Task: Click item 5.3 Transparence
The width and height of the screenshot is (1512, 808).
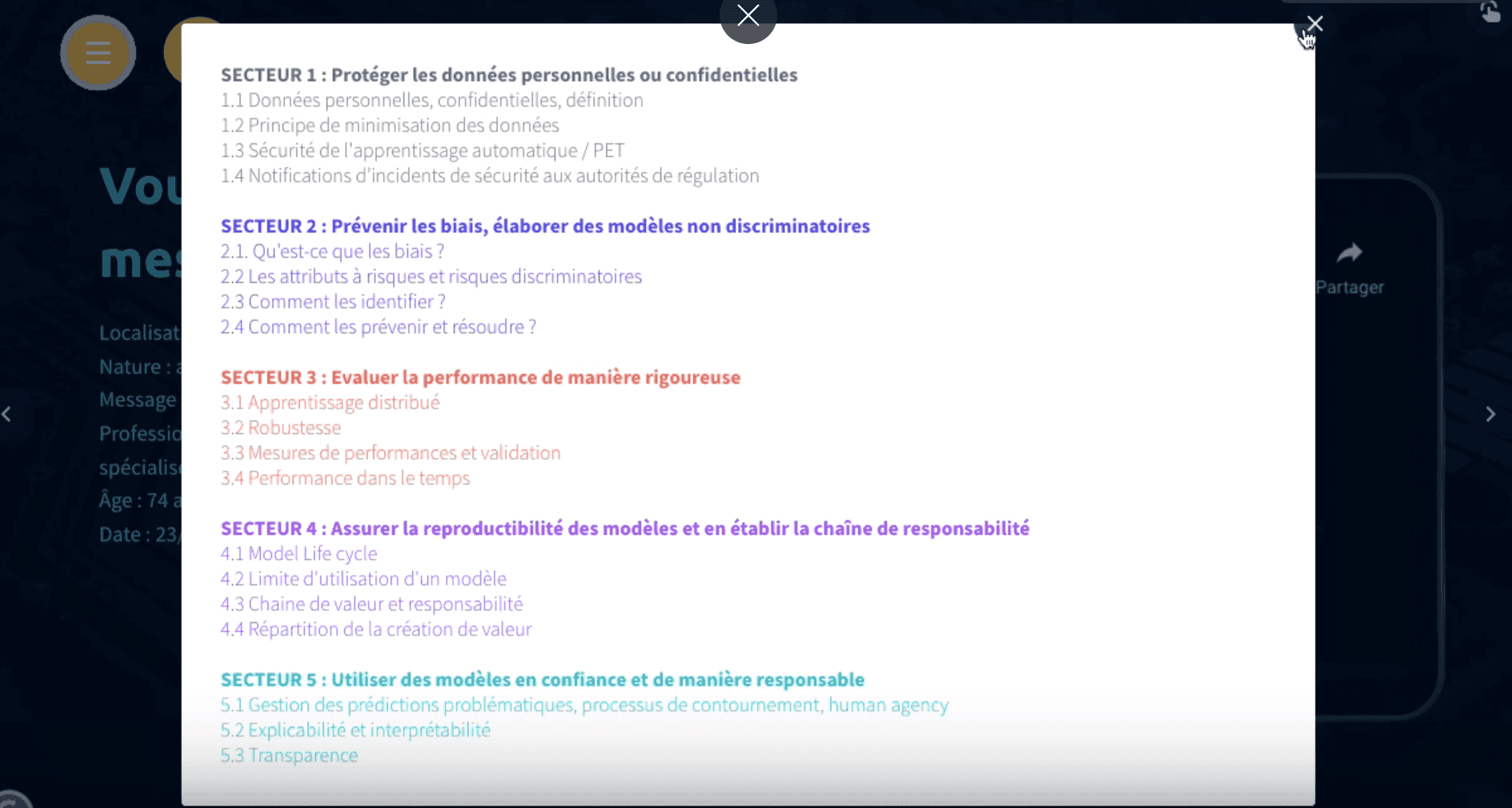Action: click(289, 755)
